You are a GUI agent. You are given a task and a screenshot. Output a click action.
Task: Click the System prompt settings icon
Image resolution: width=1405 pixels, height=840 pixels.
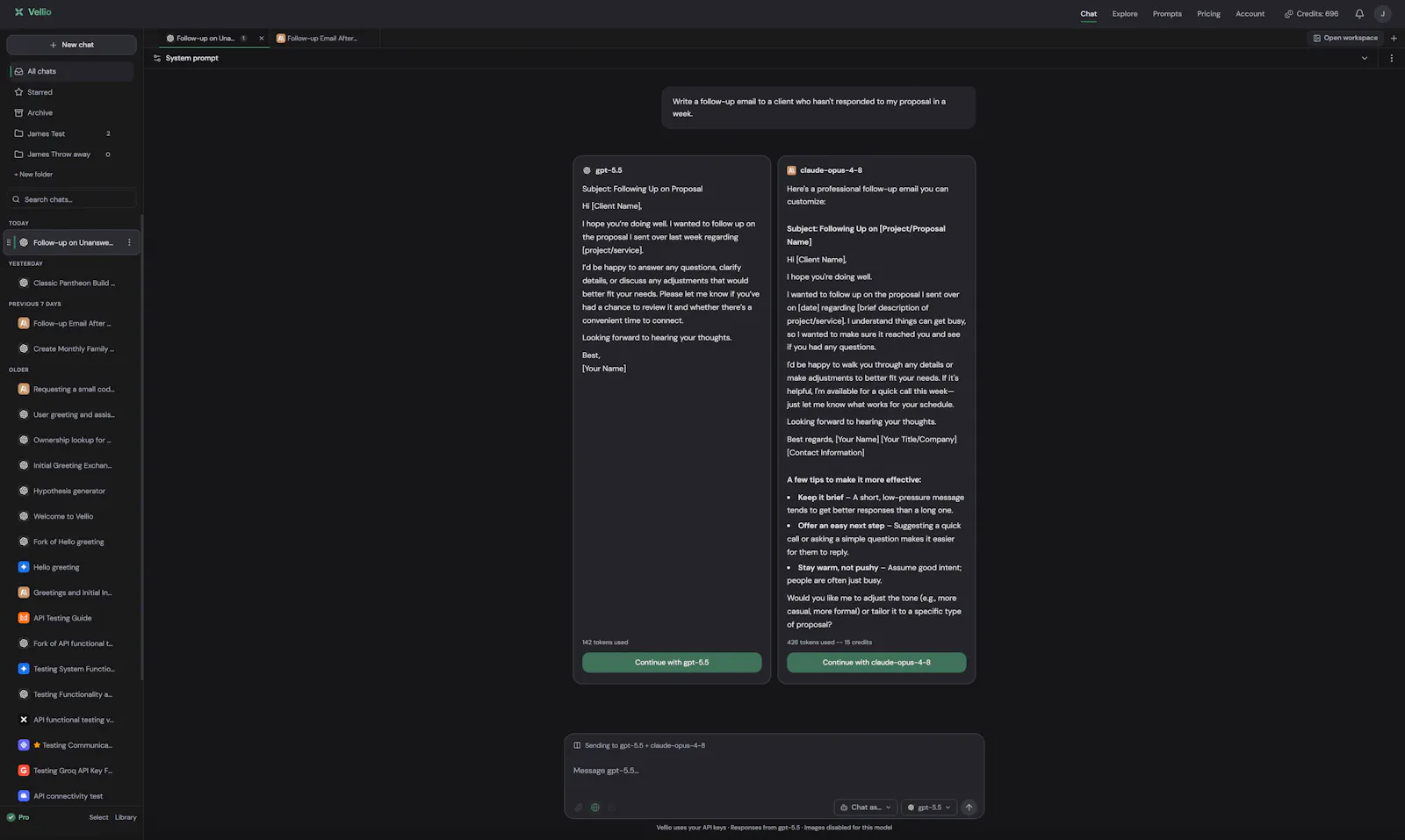(x=157, y=58)
